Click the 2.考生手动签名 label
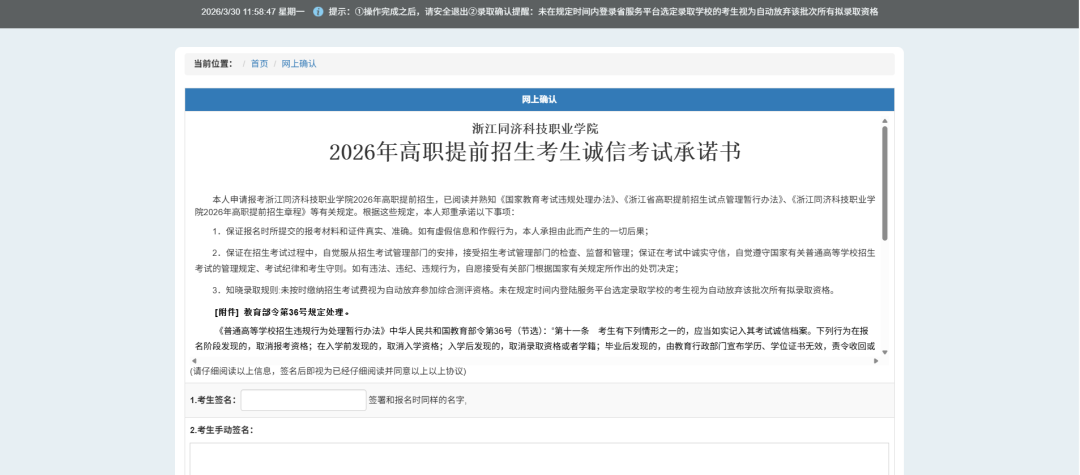This screenshot has width=1080, height=475. (x=221, y=430)
